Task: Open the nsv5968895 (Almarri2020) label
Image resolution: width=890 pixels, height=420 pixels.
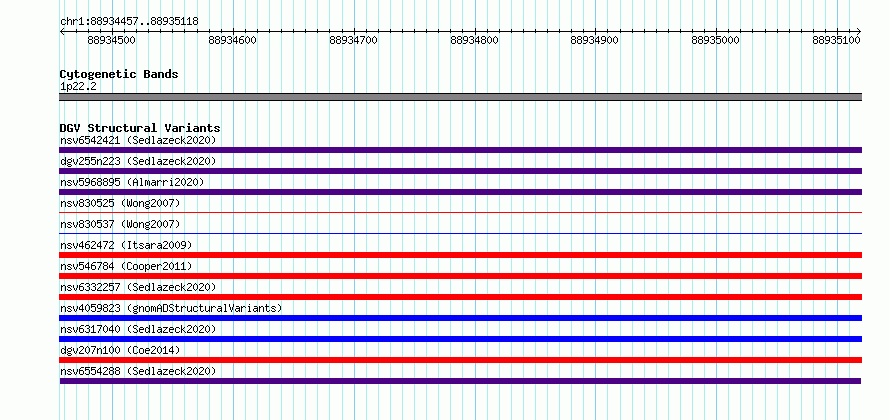Action: click(x=132, y=182)
